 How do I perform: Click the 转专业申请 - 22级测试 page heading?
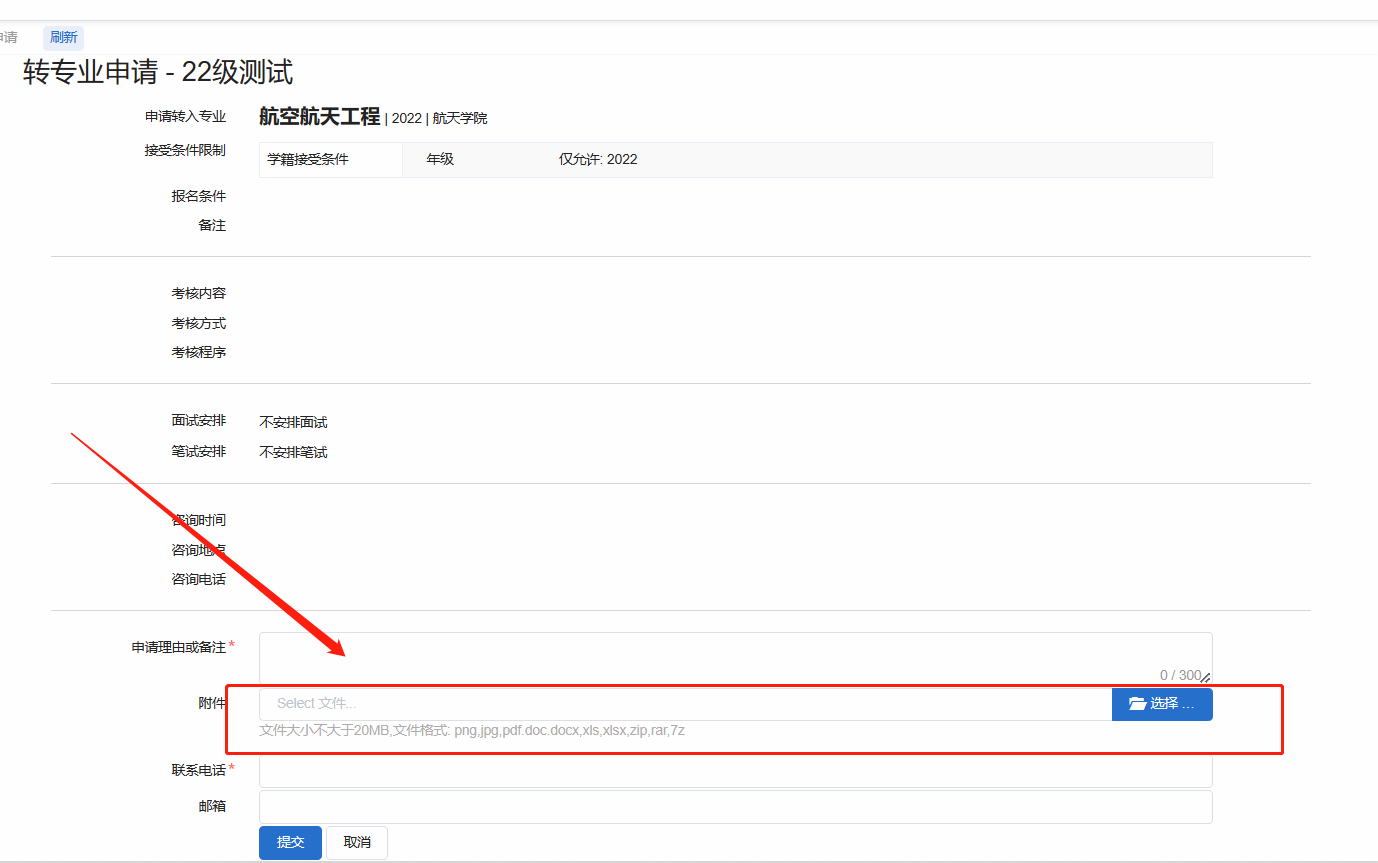coord(158,73)
